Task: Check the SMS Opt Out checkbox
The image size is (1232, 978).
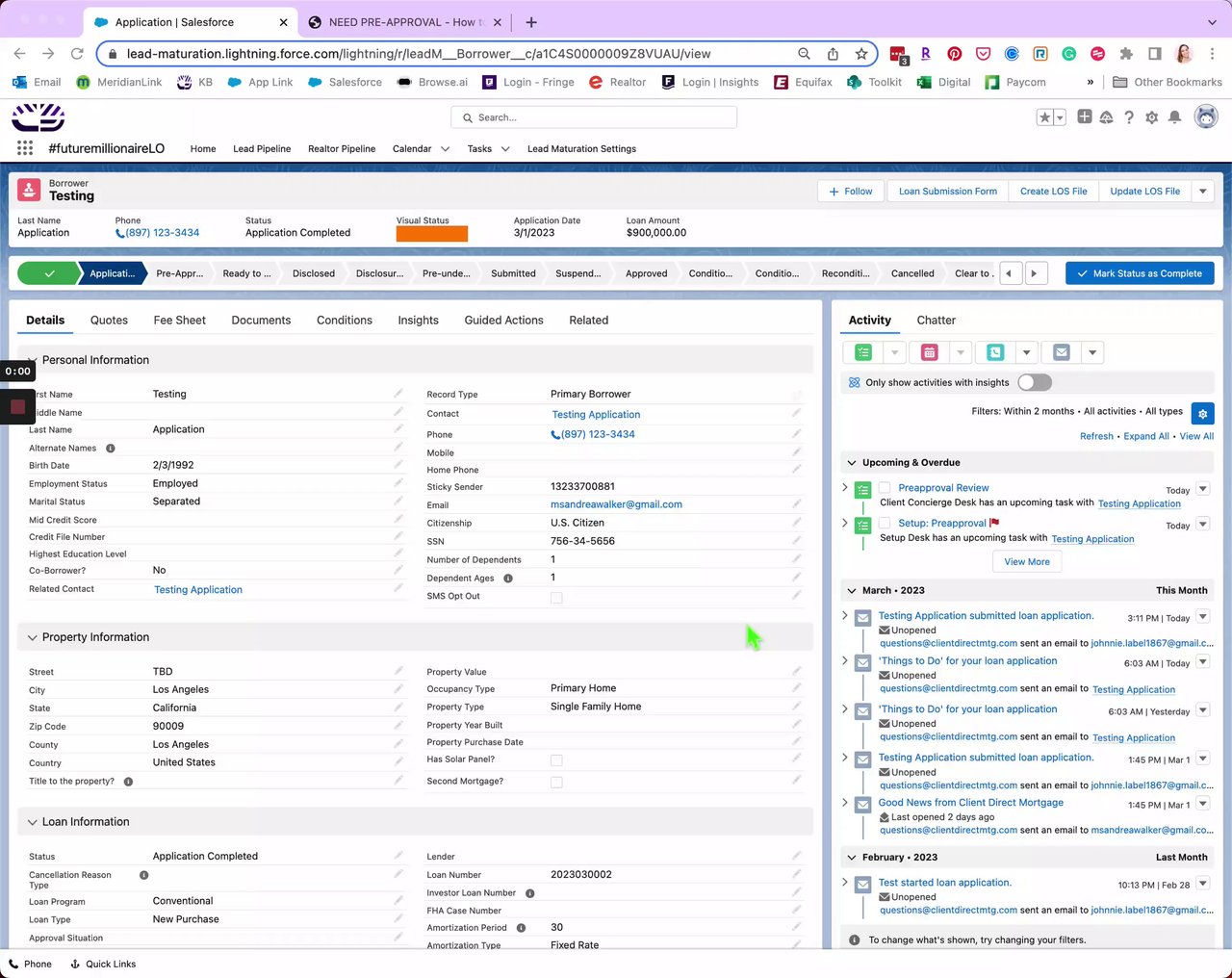Action: [556, 598]
